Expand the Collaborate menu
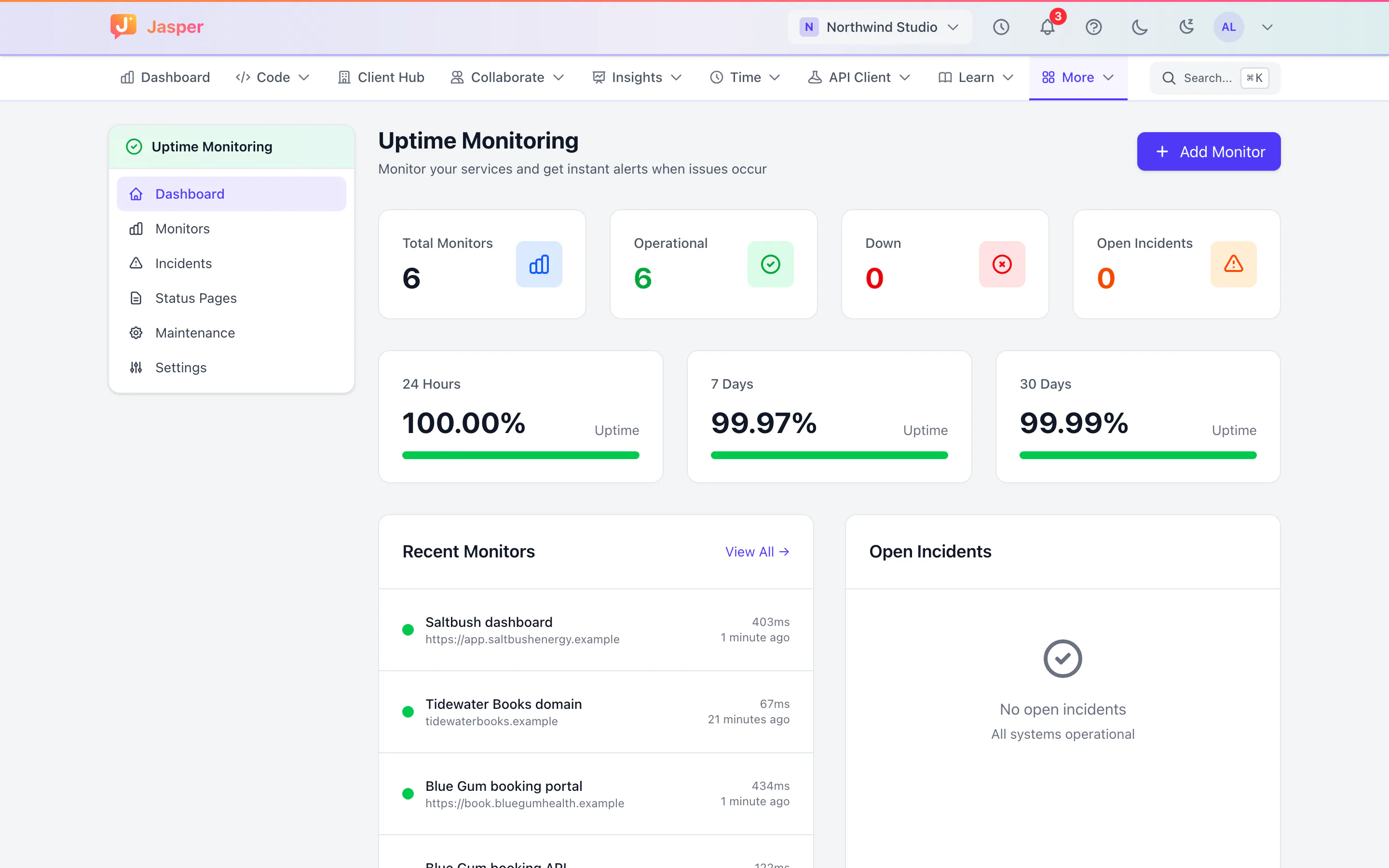This screenshot has height=868, width=1389. [x=507, y=78]
